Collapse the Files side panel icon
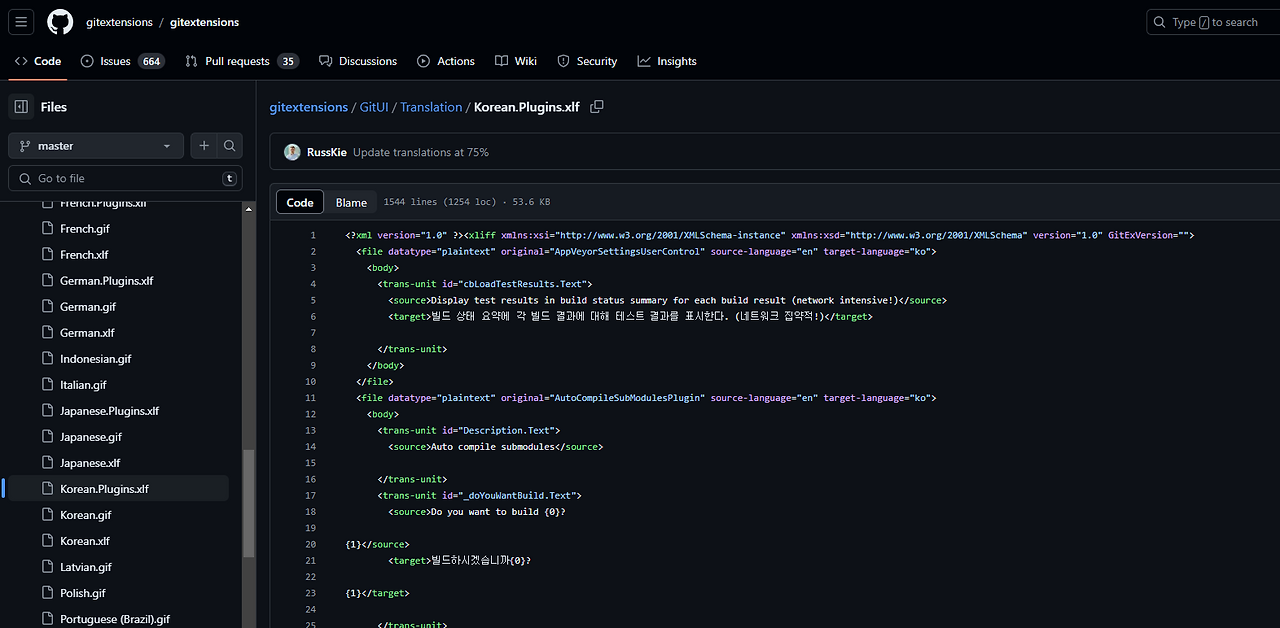 21,107
